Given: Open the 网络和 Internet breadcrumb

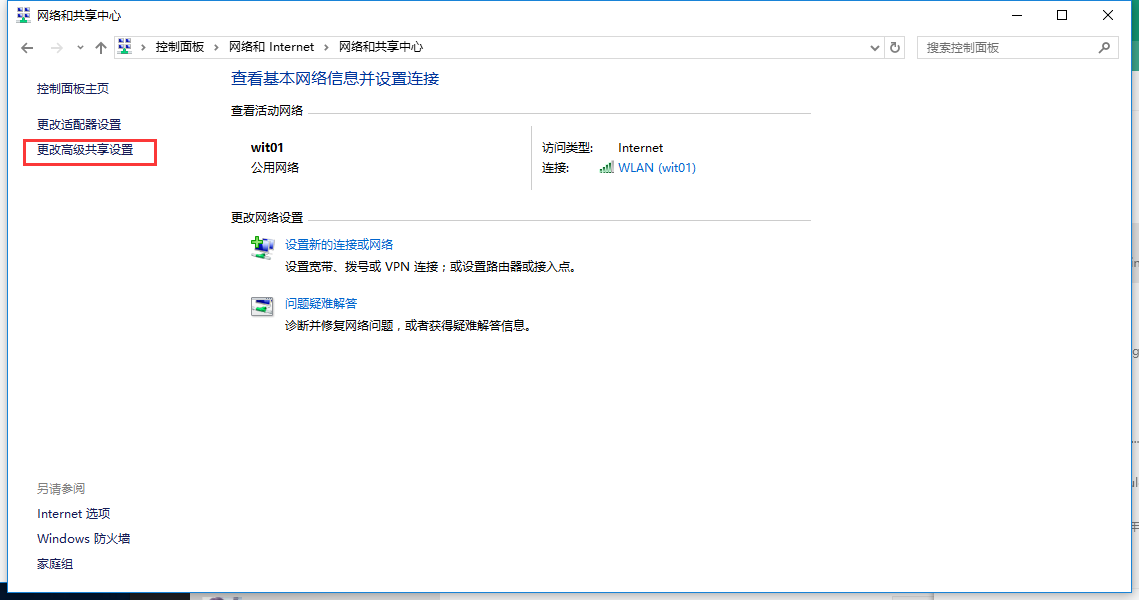Looking at the screenshot, I should pos(272,47).
